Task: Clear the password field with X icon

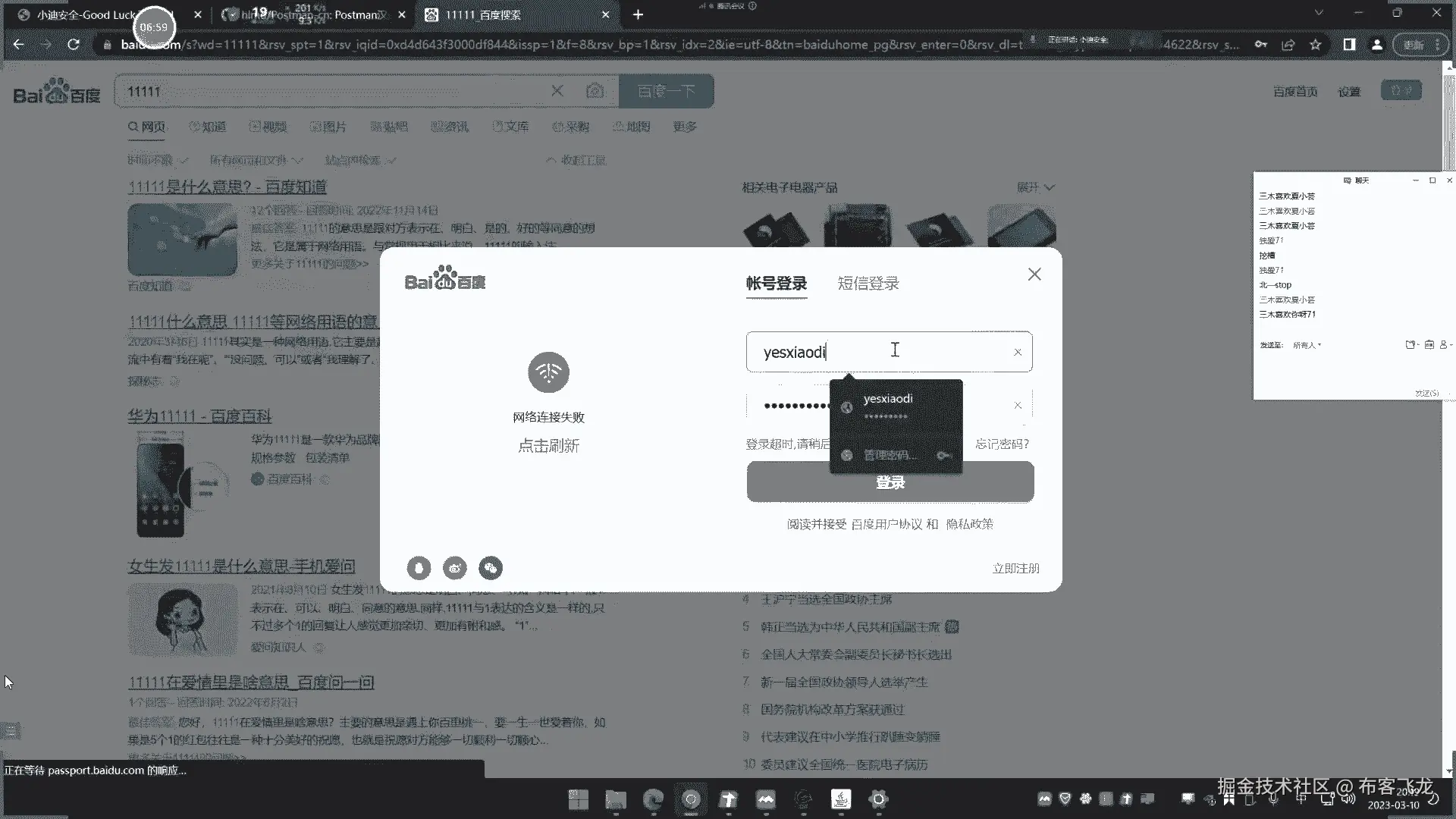Action: pos(1018,406)
